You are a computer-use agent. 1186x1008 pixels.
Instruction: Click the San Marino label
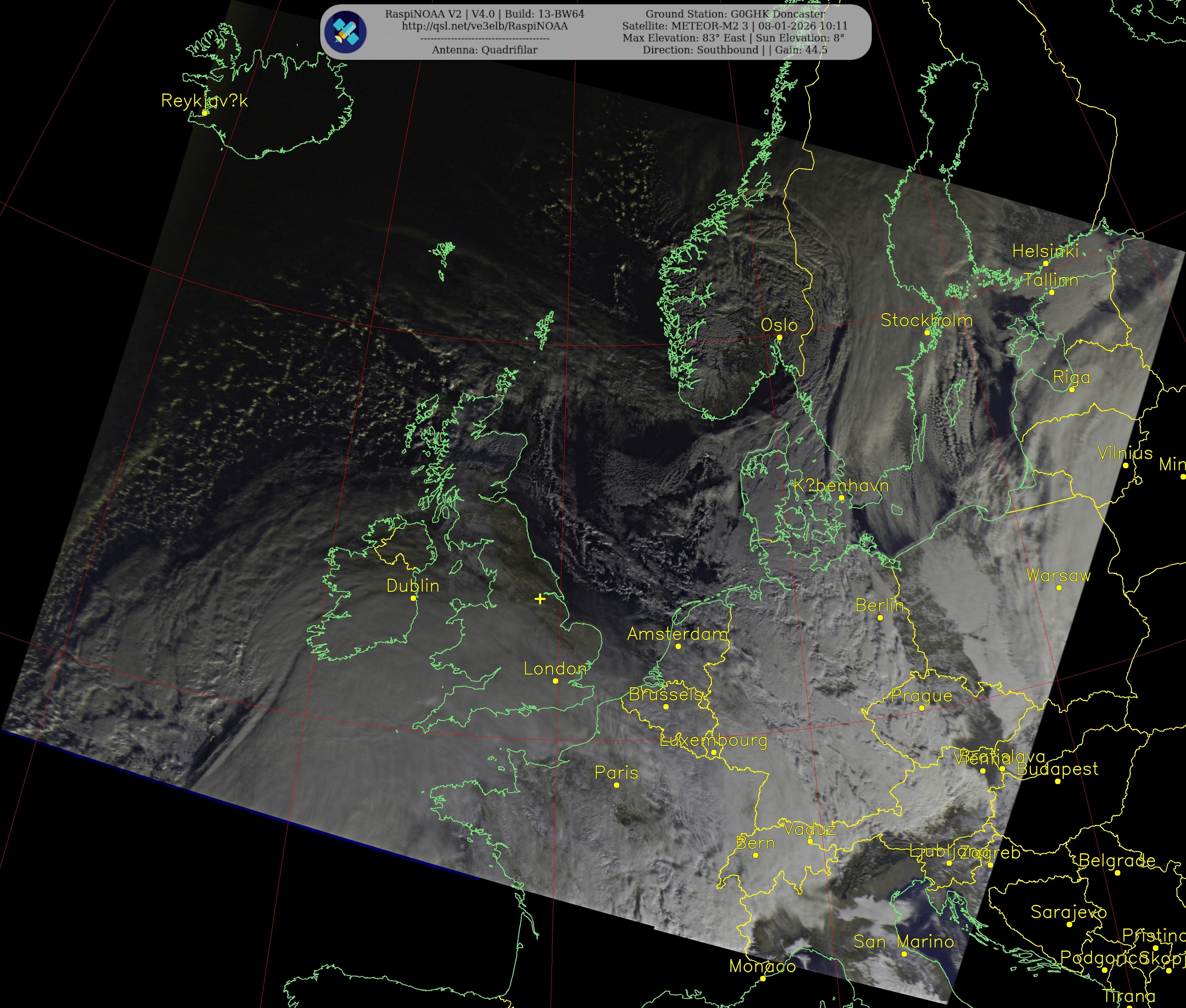pyautogui.click(x=904, y=942)
